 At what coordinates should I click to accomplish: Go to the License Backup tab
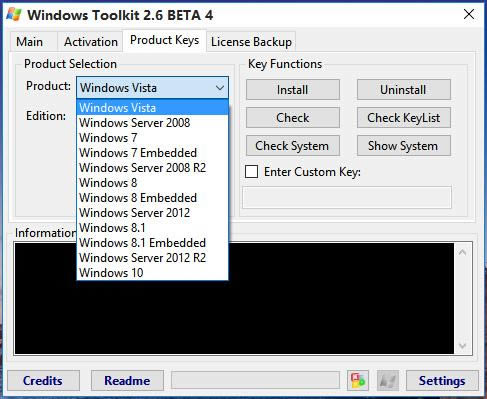pos(251,42)
